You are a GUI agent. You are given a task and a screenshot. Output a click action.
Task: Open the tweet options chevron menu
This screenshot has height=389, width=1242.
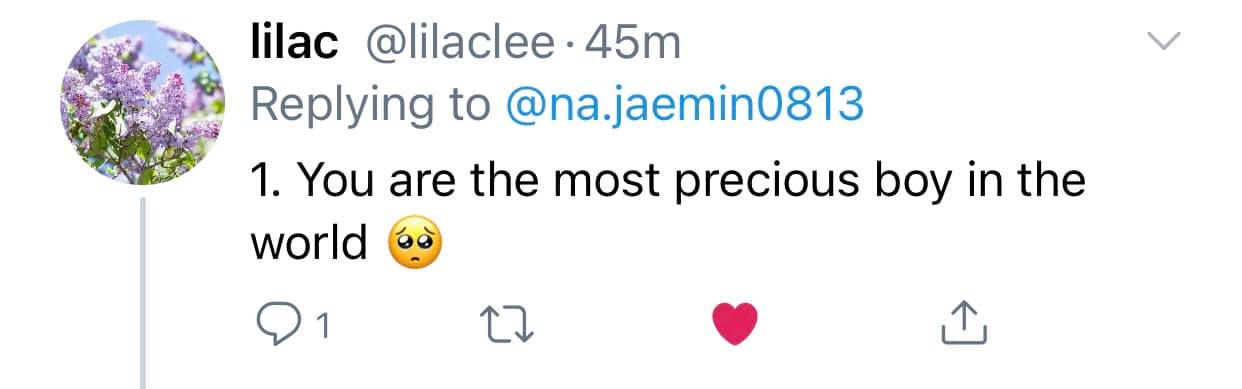pos(1163,41)
